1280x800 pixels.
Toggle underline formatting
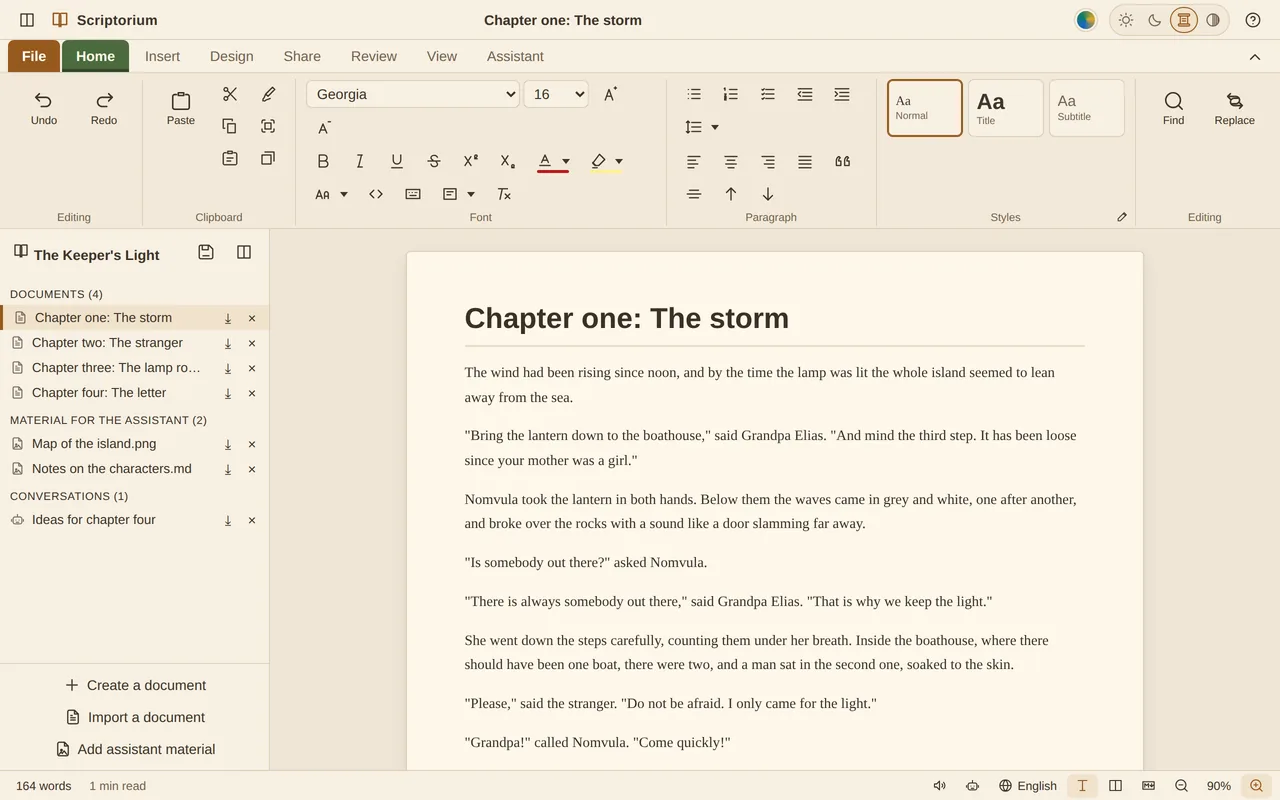point(397,161)
